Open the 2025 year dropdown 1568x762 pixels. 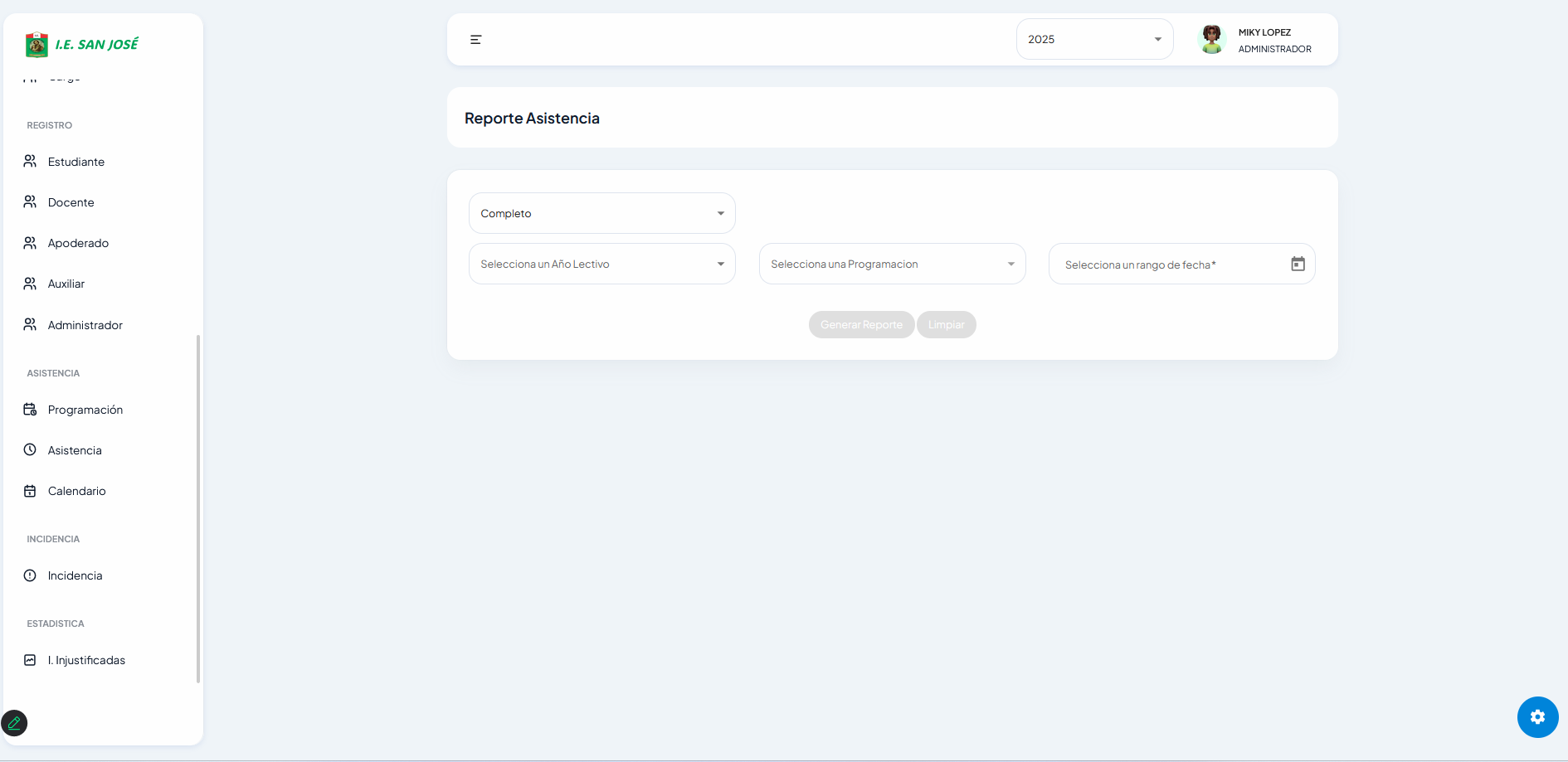(1094, 40)
